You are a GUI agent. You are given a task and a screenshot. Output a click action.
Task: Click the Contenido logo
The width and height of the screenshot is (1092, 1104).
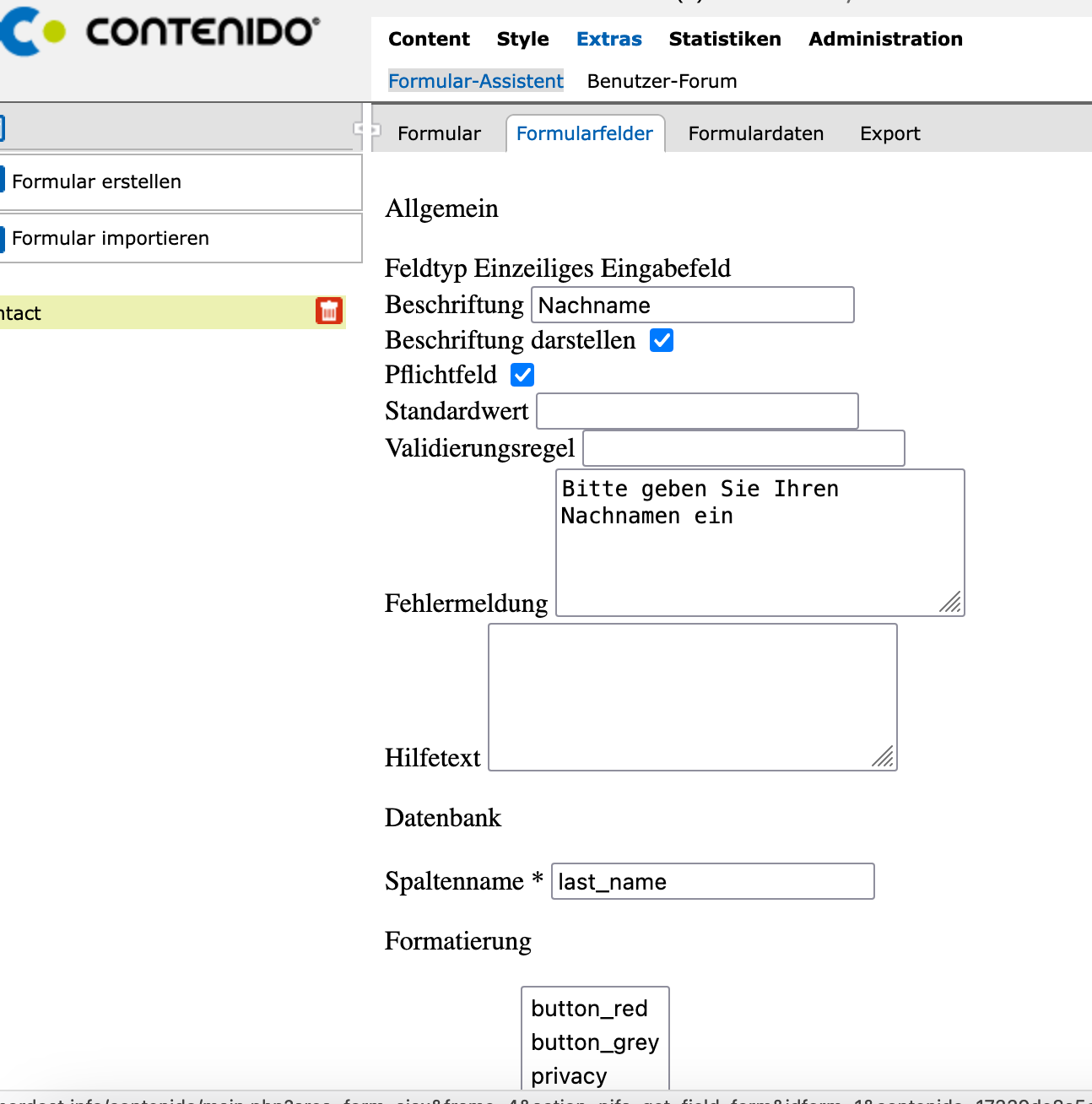coord(160,32)
